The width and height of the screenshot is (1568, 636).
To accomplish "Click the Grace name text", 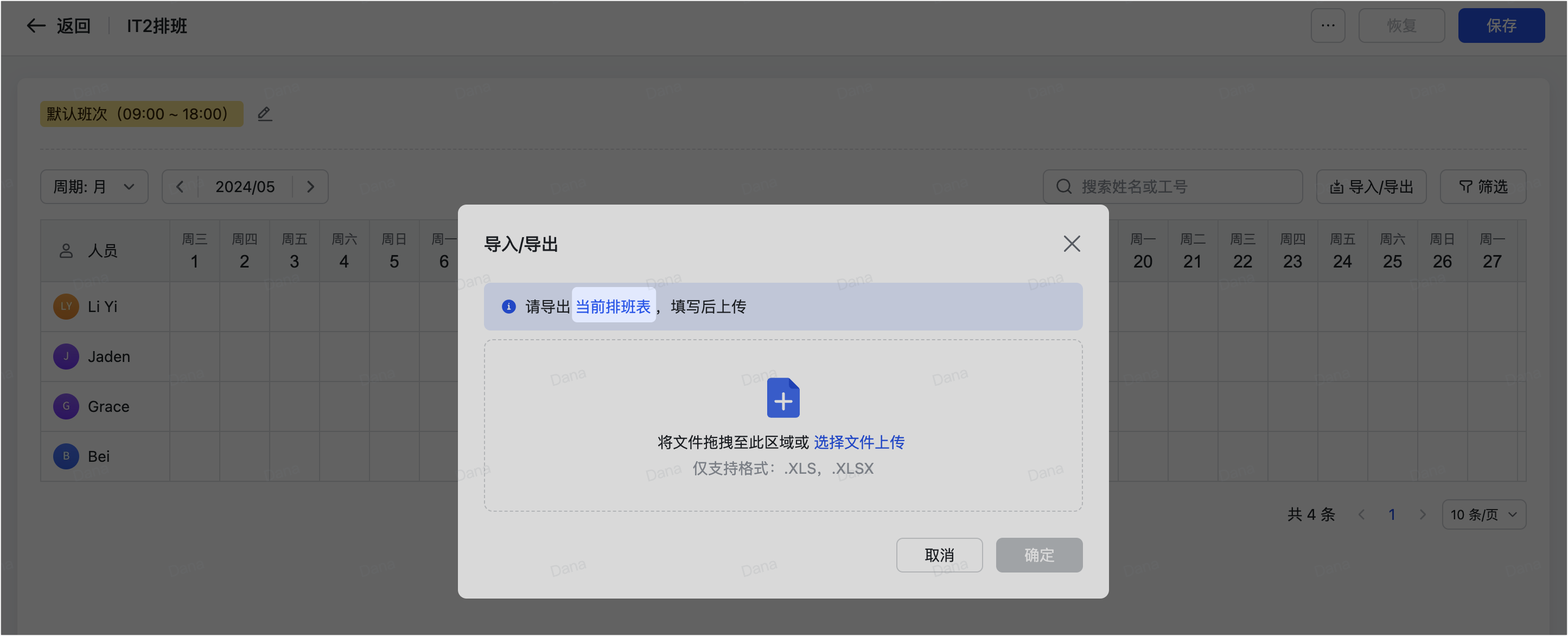I will point(109,406).
